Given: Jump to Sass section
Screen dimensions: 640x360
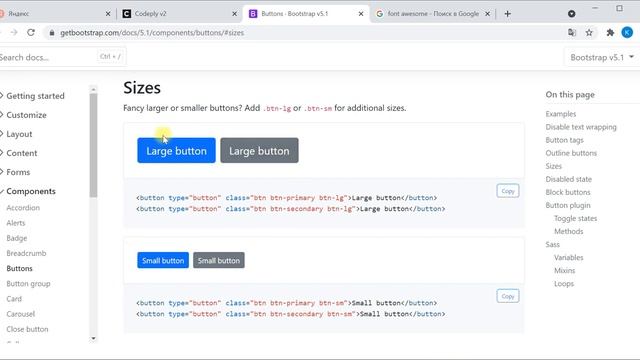Looking at the screenshot, I should (552, 244).
